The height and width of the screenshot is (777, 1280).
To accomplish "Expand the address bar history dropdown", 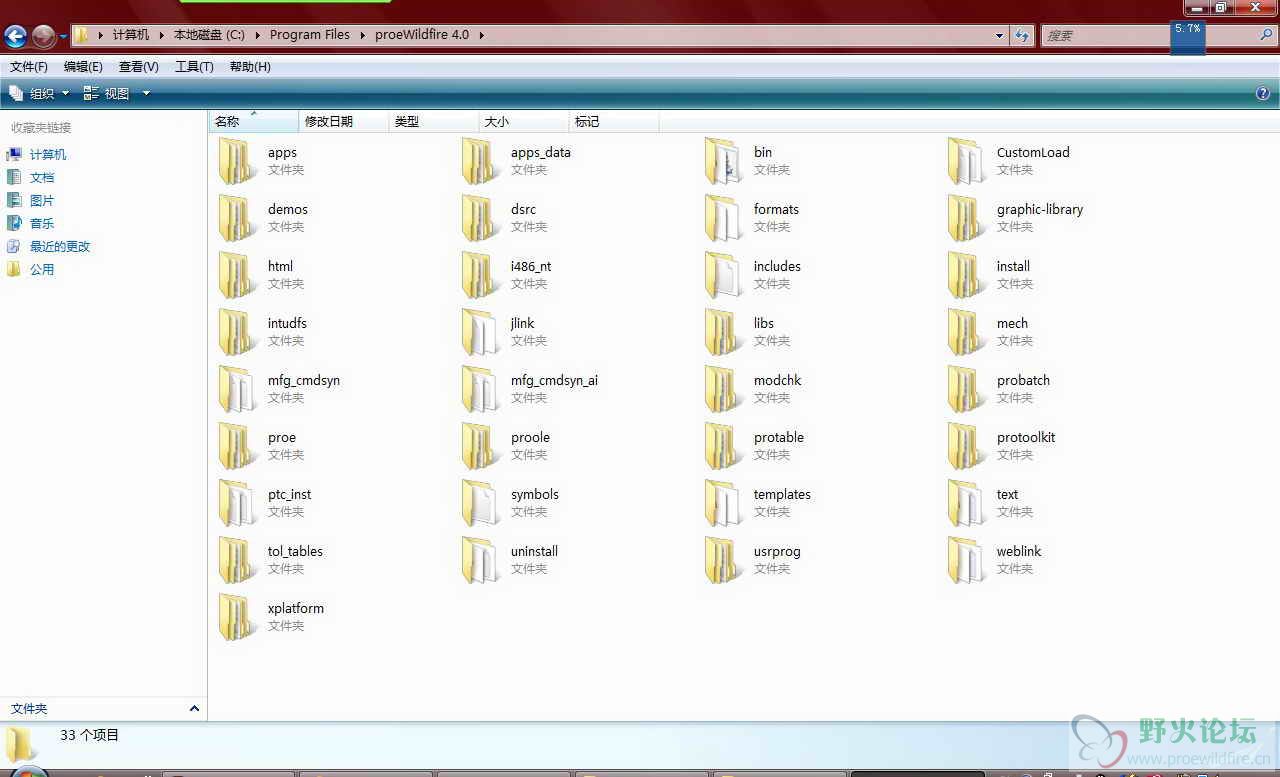I will pyautogui.click(x=999, y=35).
